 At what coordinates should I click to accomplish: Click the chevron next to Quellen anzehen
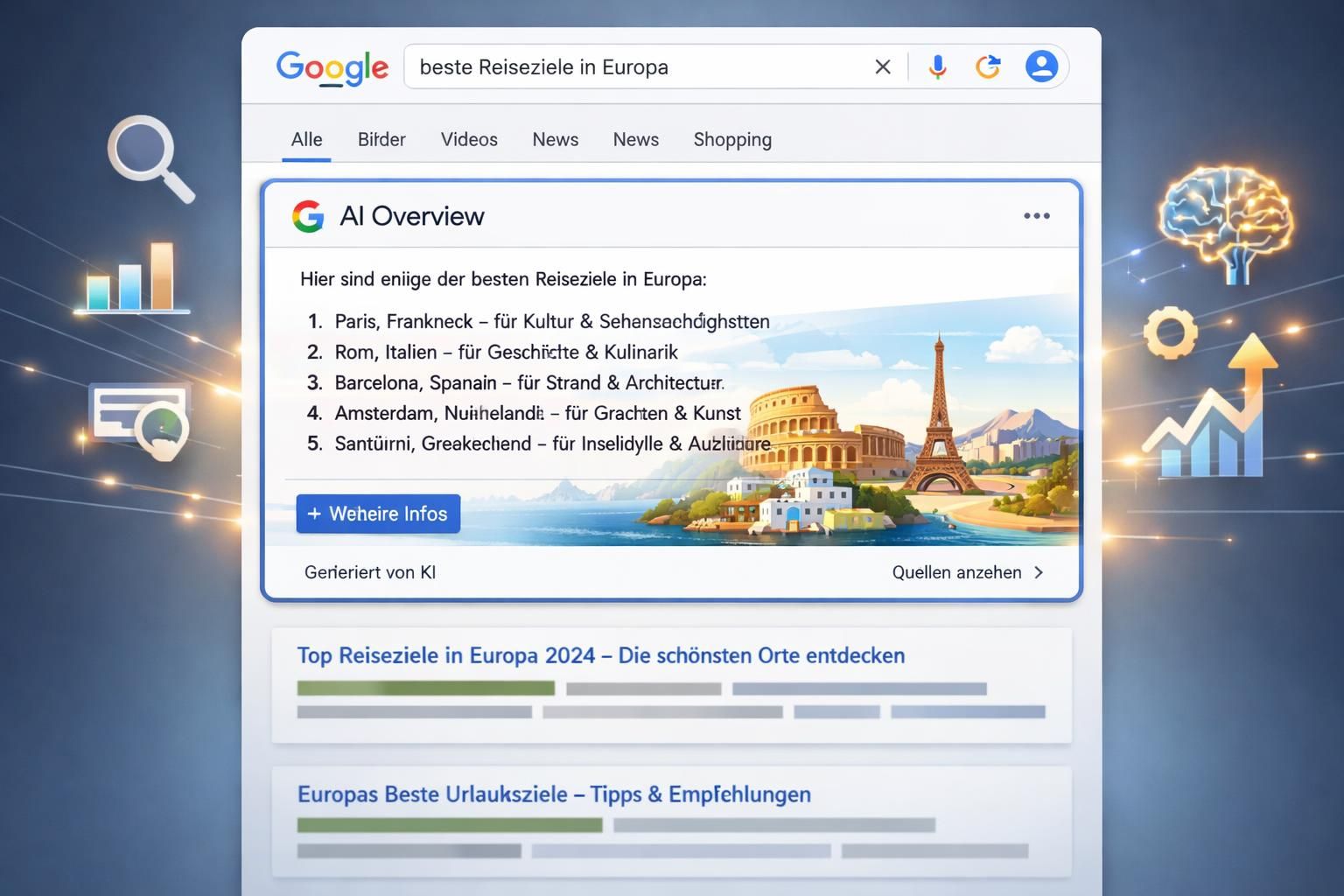[x=1039, y=572]
